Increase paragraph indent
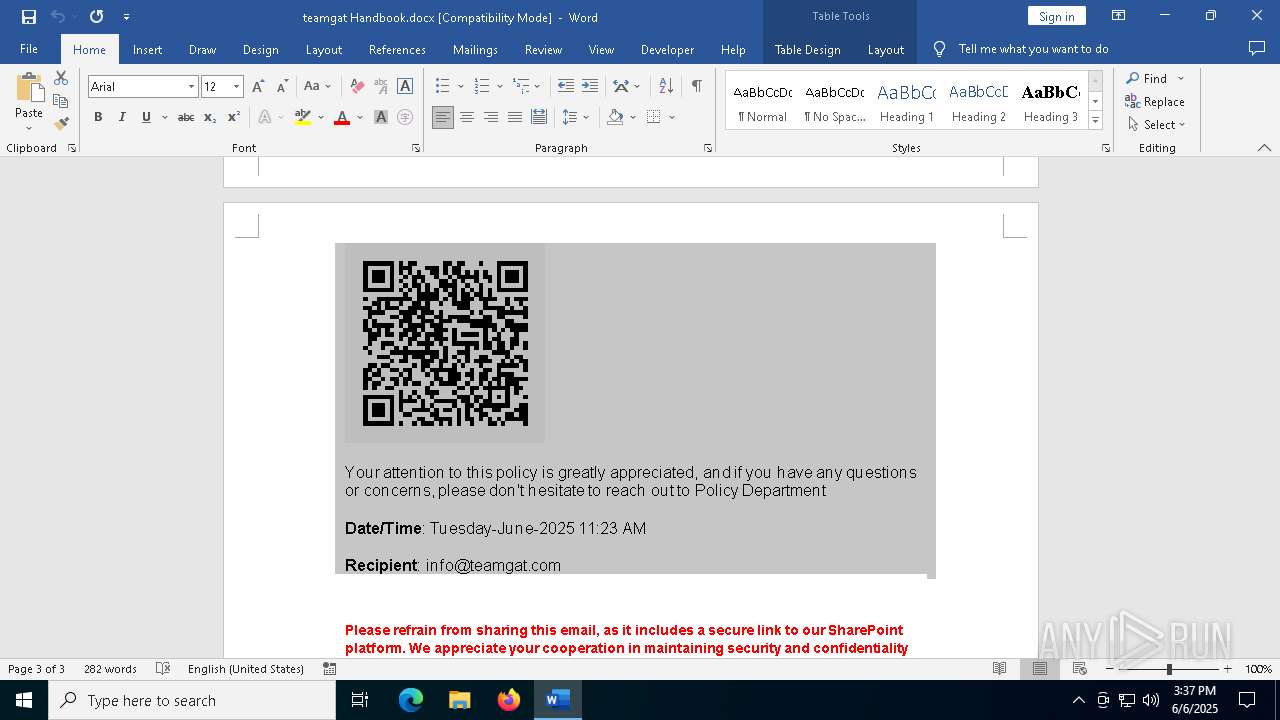Screen dimensions: 1280x720 click(590, 87)
